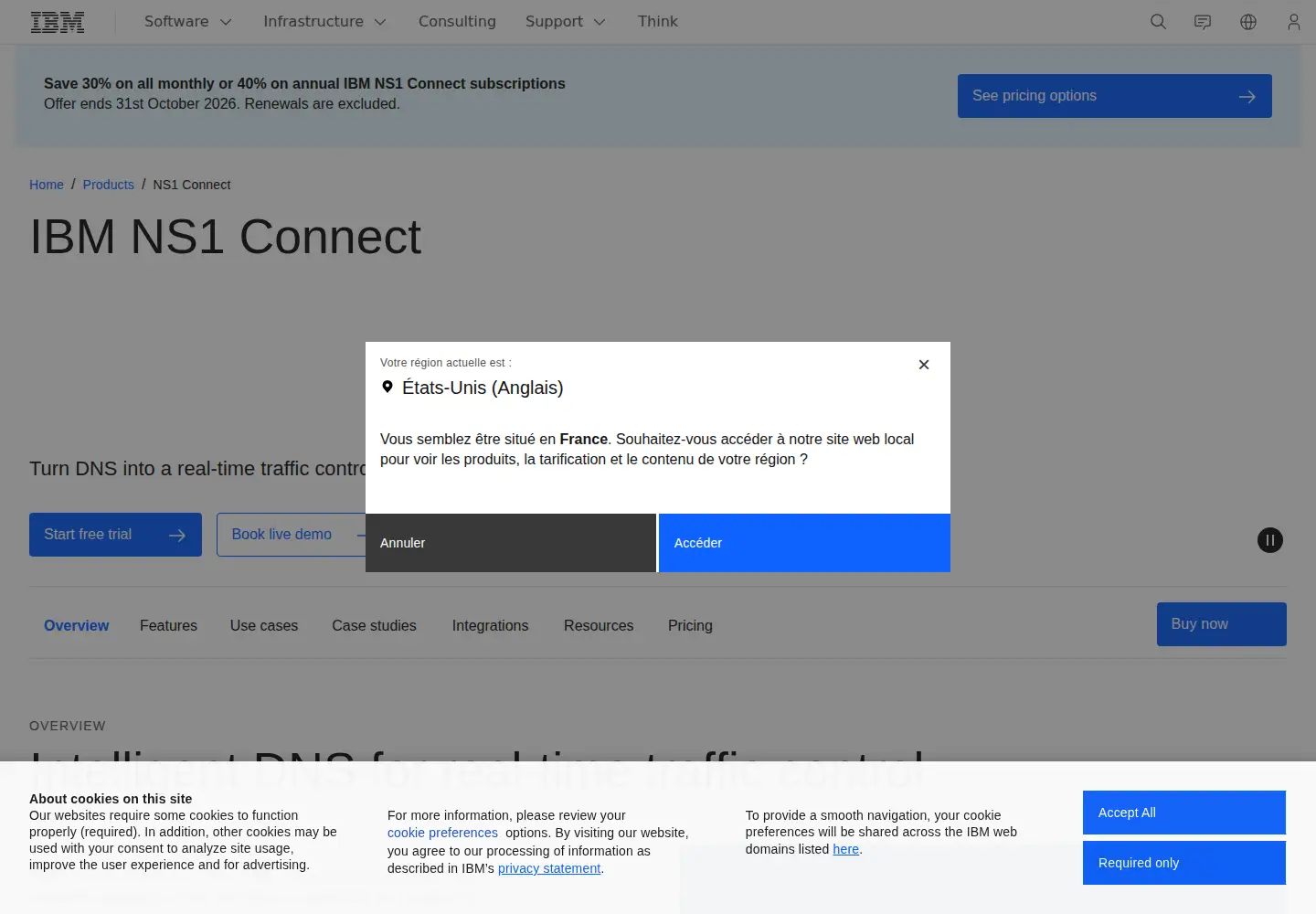Click the États-Unis (Anglais) region text
Screen dimensions: 1316x914
(x=483, y=388)
